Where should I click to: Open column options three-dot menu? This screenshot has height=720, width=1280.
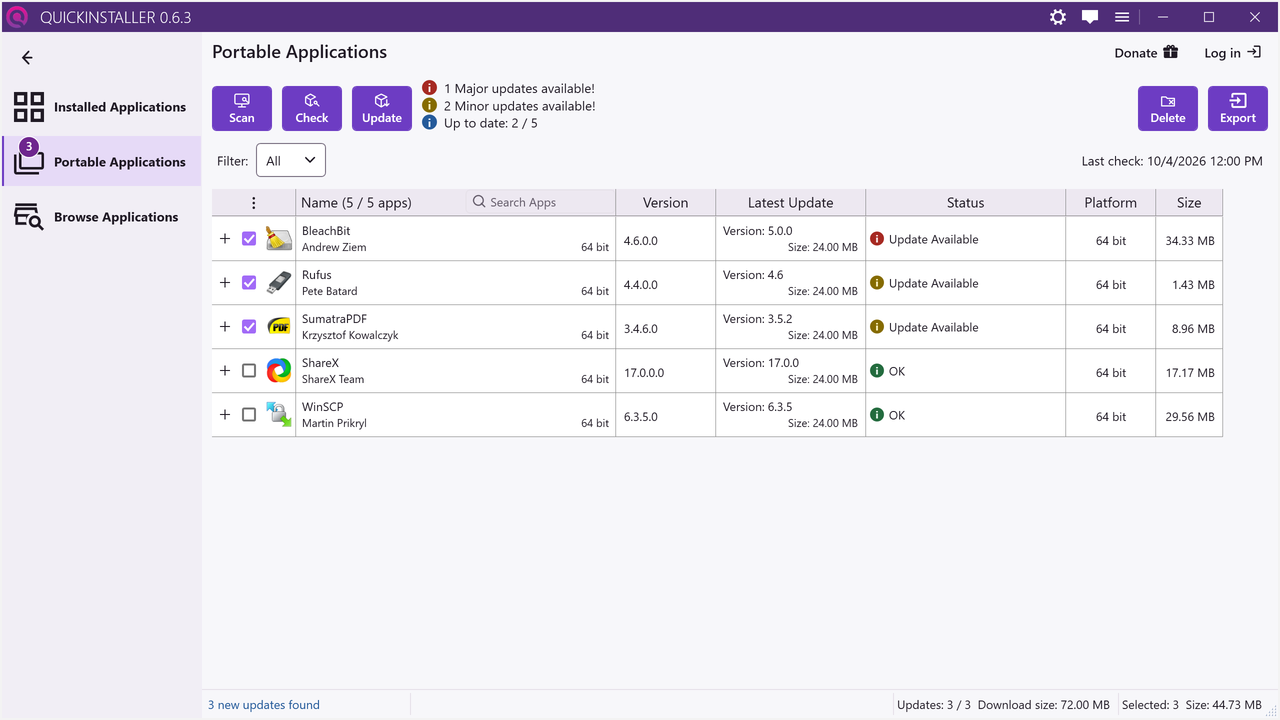tap(253, 203)
